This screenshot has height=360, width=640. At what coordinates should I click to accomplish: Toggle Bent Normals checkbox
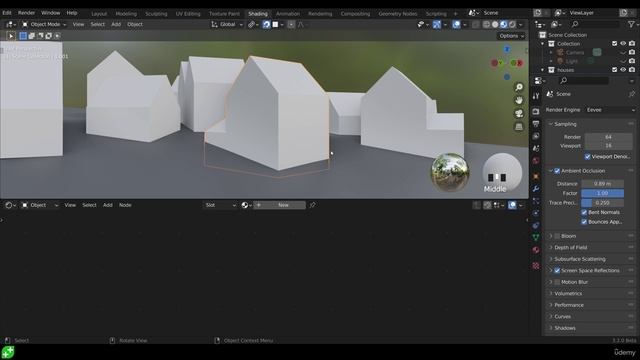pyautogui.click(x=584, y=212)
